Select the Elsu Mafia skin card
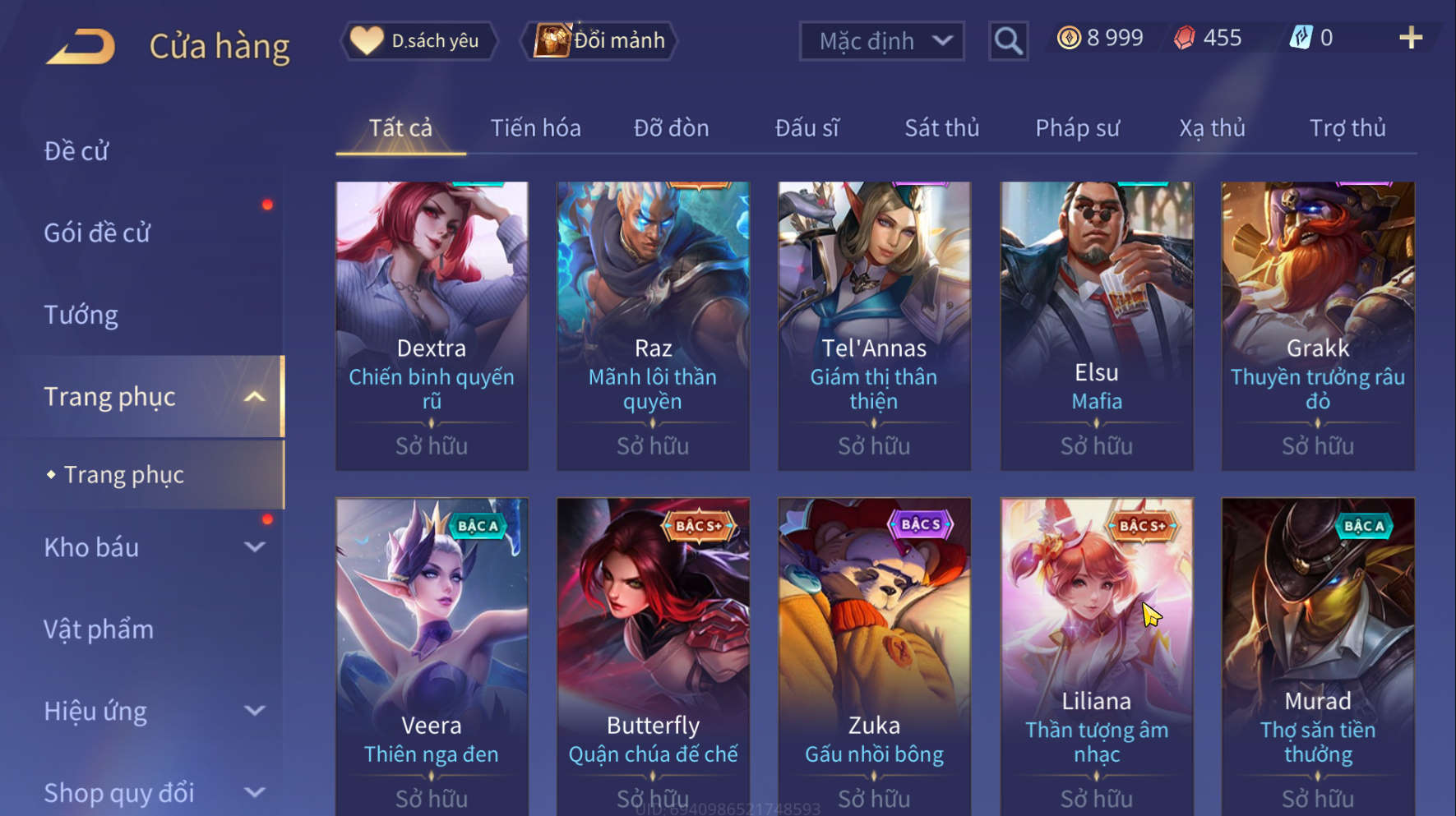The width and height of the screenshot is (1456, 816). [x=1097, y=325]
